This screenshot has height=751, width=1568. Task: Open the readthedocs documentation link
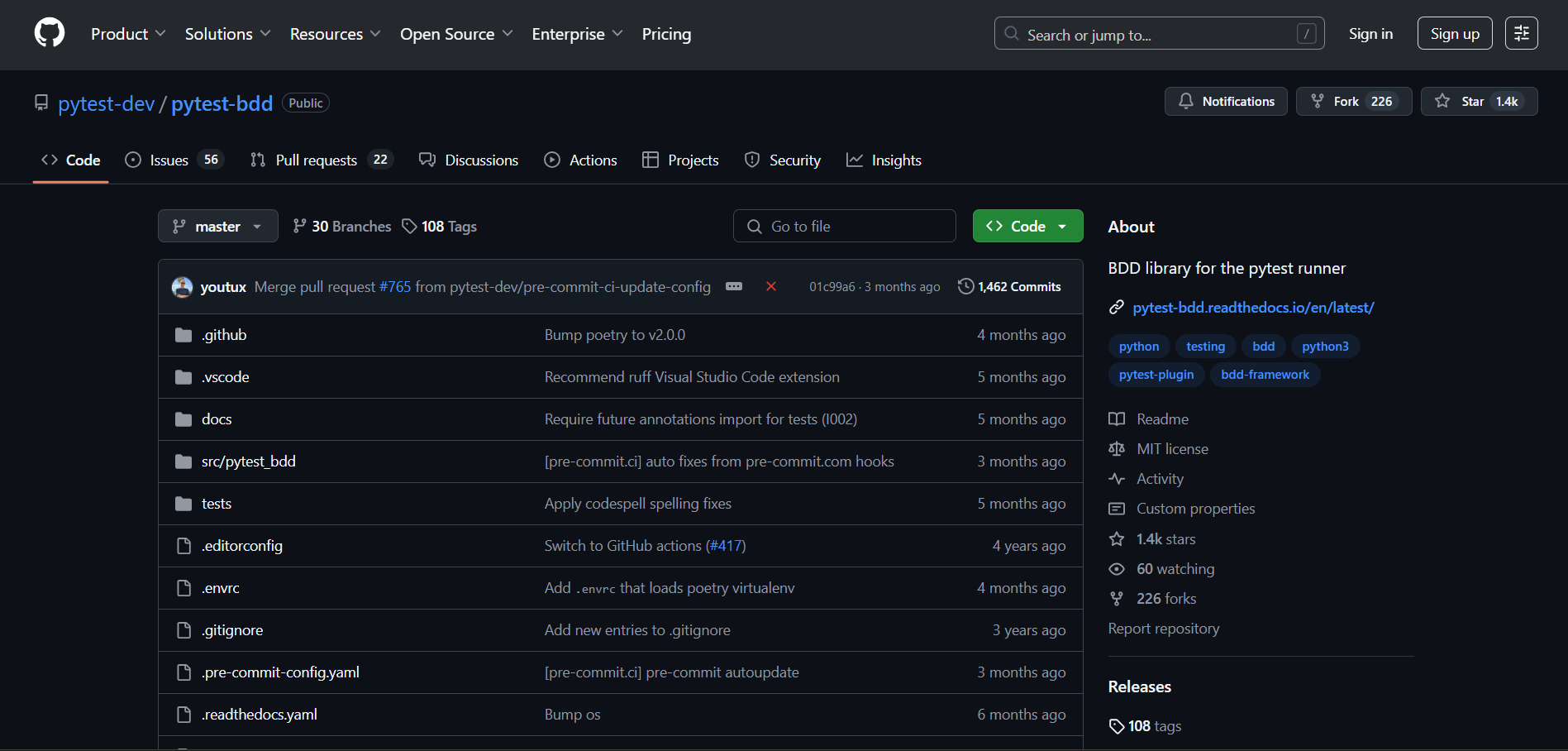click(1253, 308)
